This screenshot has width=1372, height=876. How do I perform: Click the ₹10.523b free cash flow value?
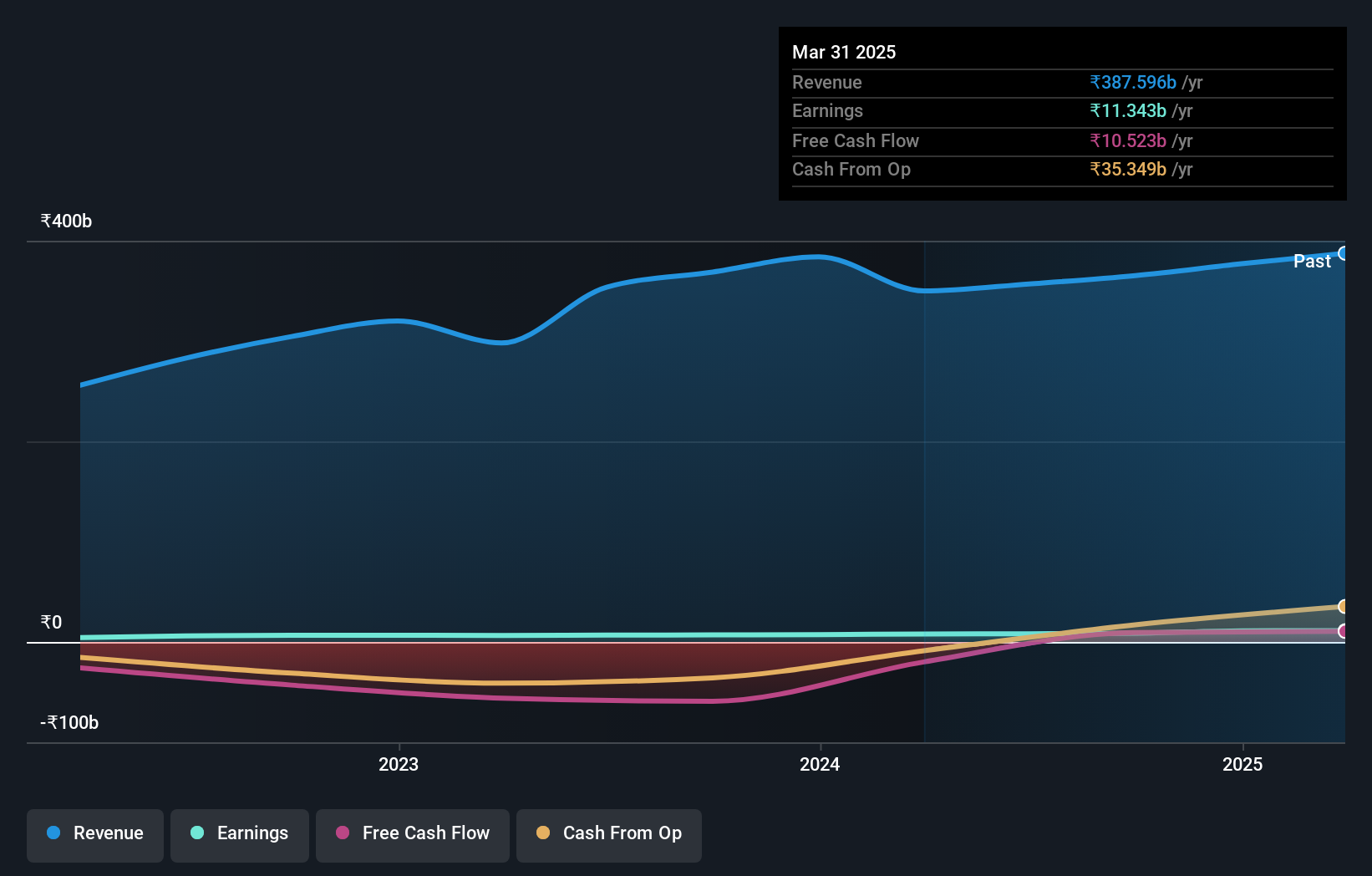(1128, 140)
